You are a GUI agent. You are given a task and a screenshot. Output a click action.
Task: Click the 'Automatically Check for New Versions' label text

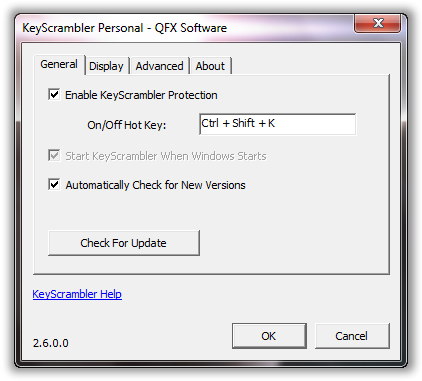click(155, 185)
